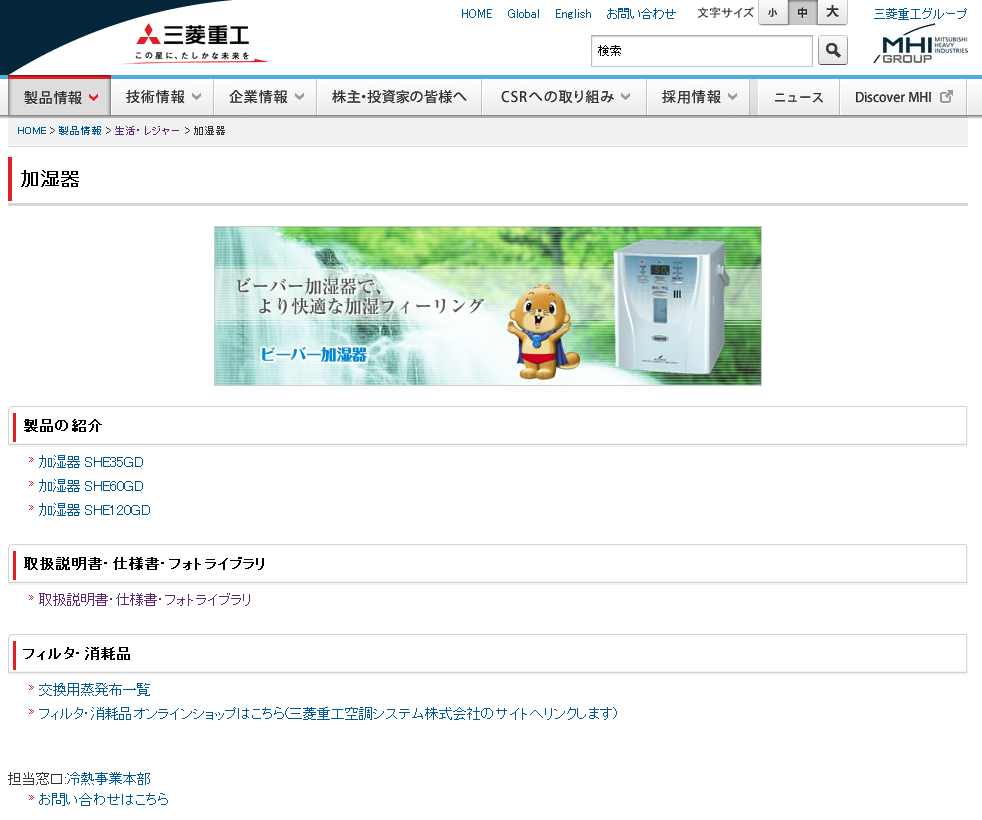Open the 交換用蒸発布一覧 link

95,690
